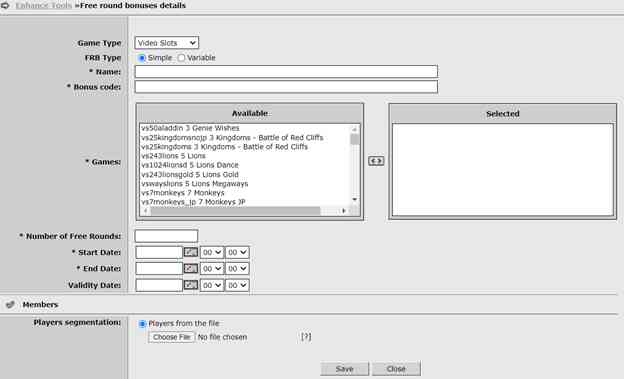624x379 pixels.
Task: Open the Game Type dropdown
Action: point(167,43)
